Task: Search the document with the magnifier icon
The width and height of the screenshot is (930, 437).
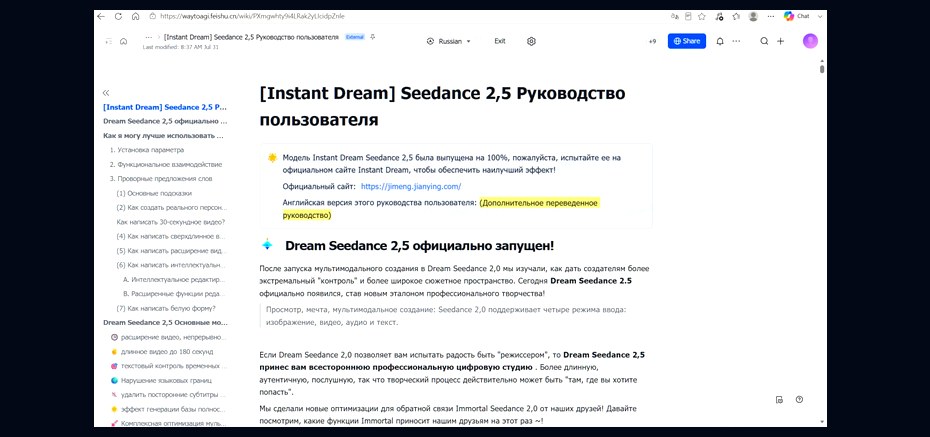Action: coord(765,42)
